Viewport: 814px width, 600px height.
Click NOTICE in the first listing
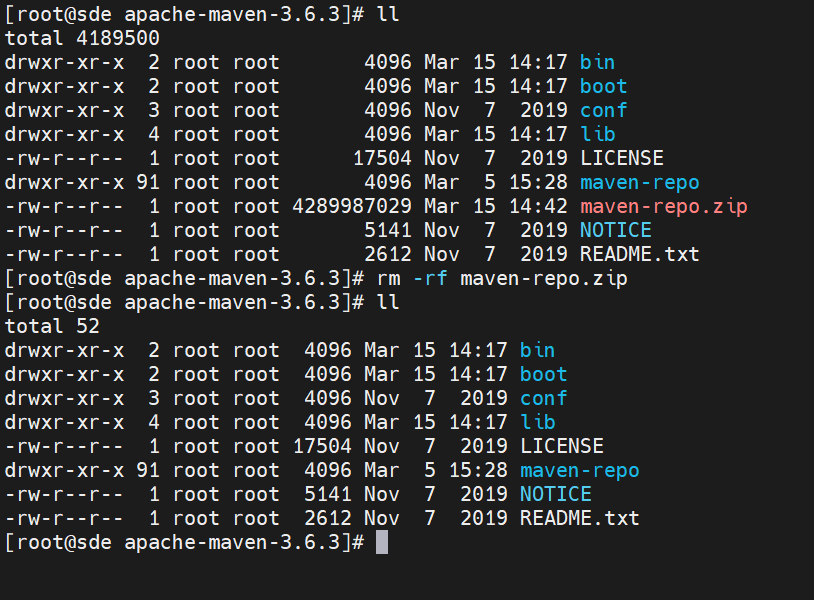tap(615, 230)
